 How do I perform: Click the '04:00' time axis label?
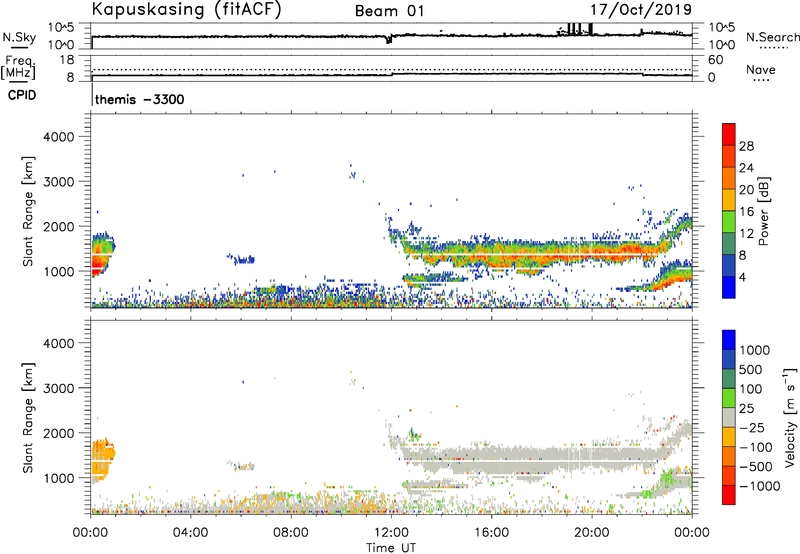pos(191,533)
